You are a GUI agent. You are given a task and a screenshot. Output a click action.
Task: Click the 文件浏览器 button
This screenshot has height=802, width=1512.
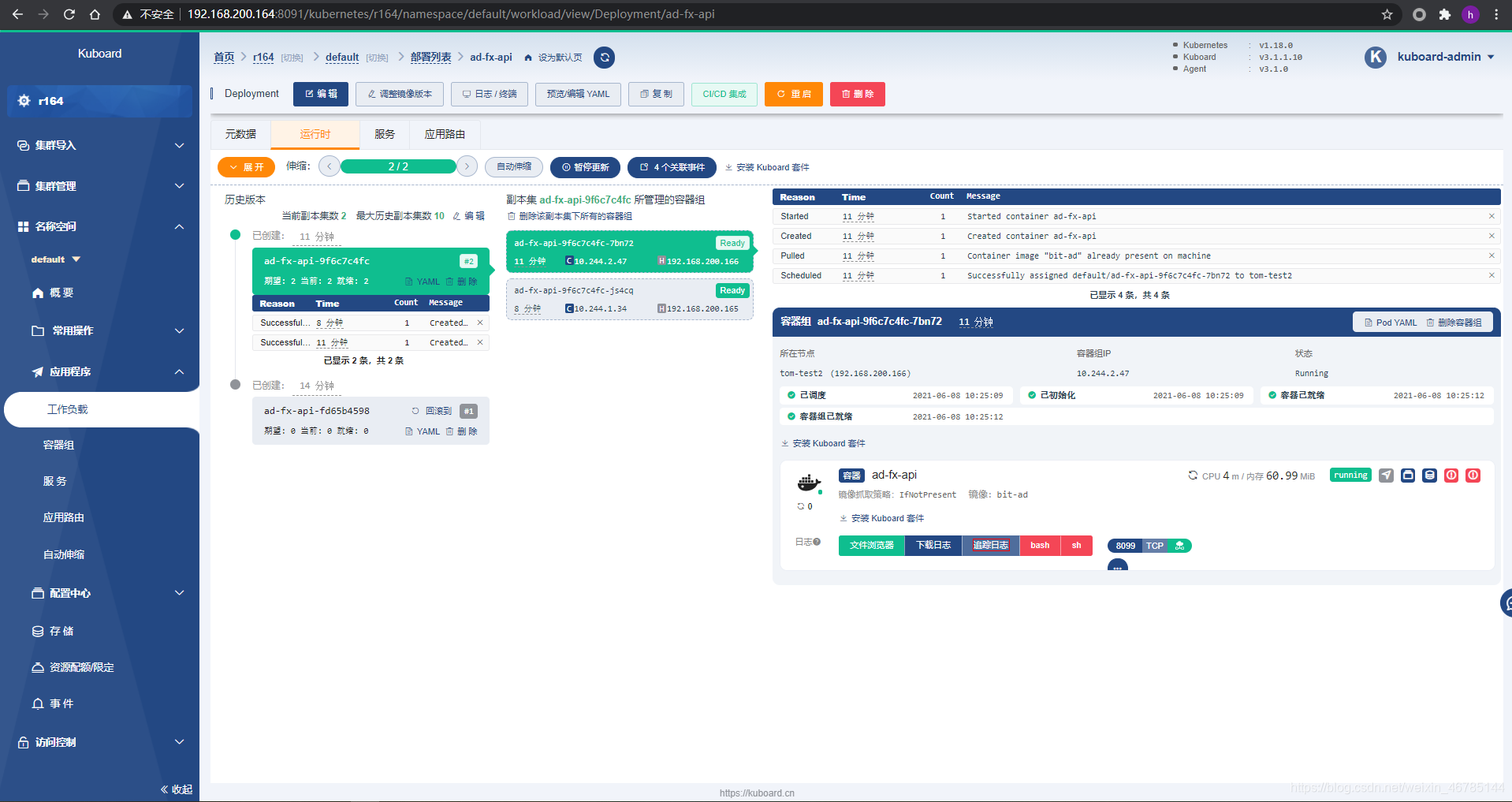coord(872,546)
